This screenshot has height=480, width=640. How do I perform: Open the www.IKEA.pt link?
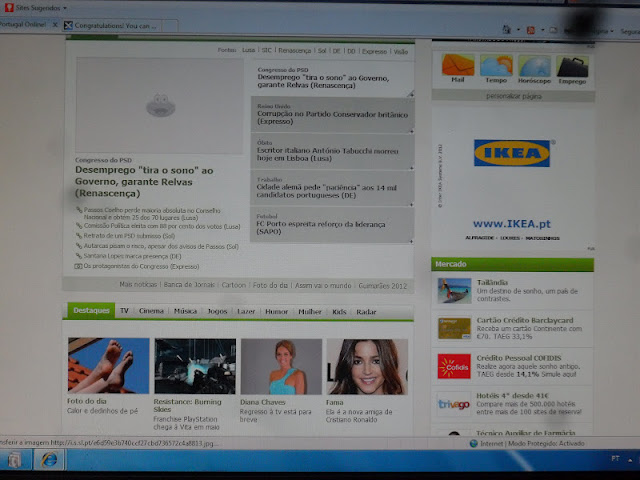(512, 224)
